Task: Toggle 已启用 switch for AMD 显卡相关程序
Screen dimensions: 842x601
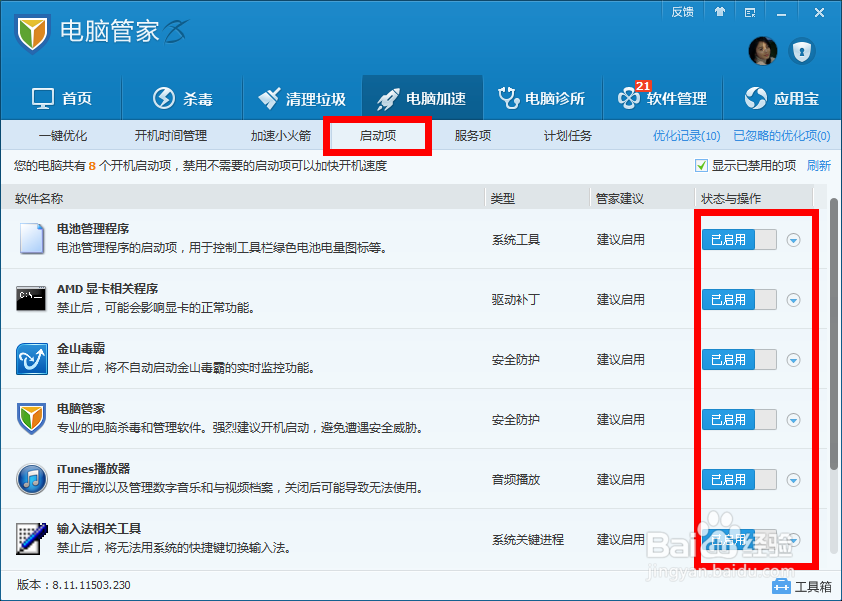Action: point(739,300)
